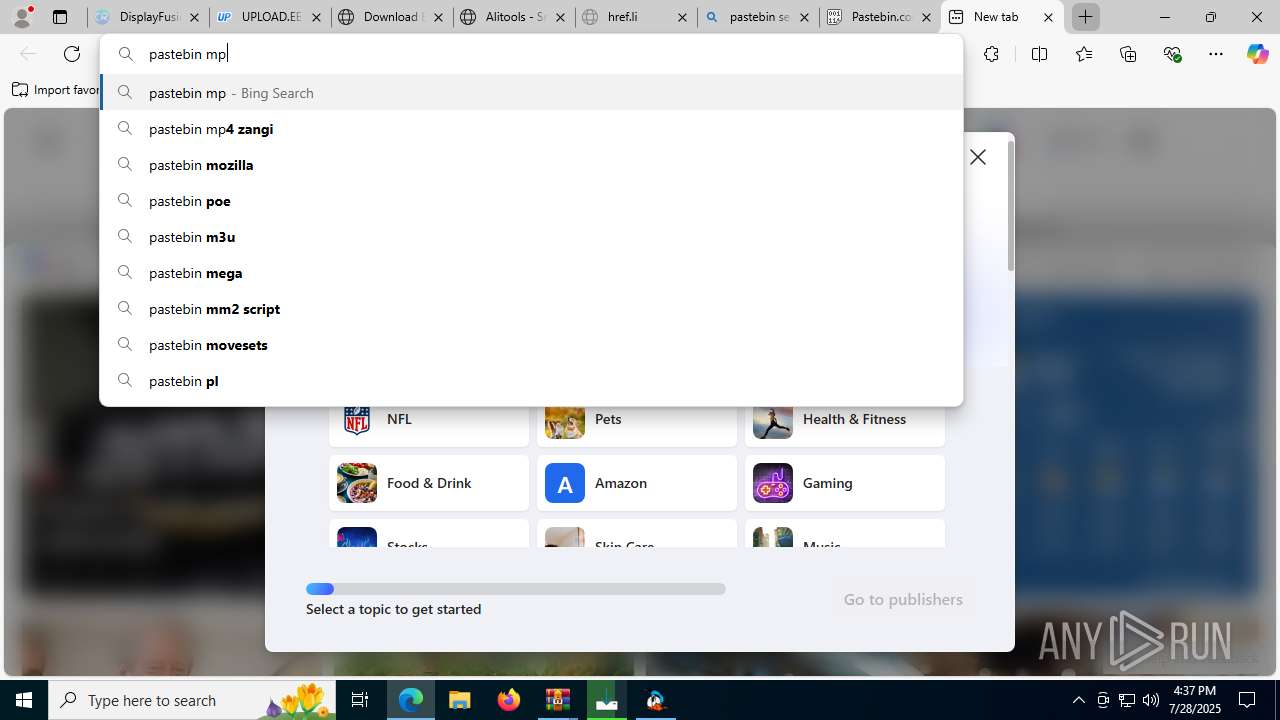Open the Extensions puzzle icon

[x=991, y=54]
